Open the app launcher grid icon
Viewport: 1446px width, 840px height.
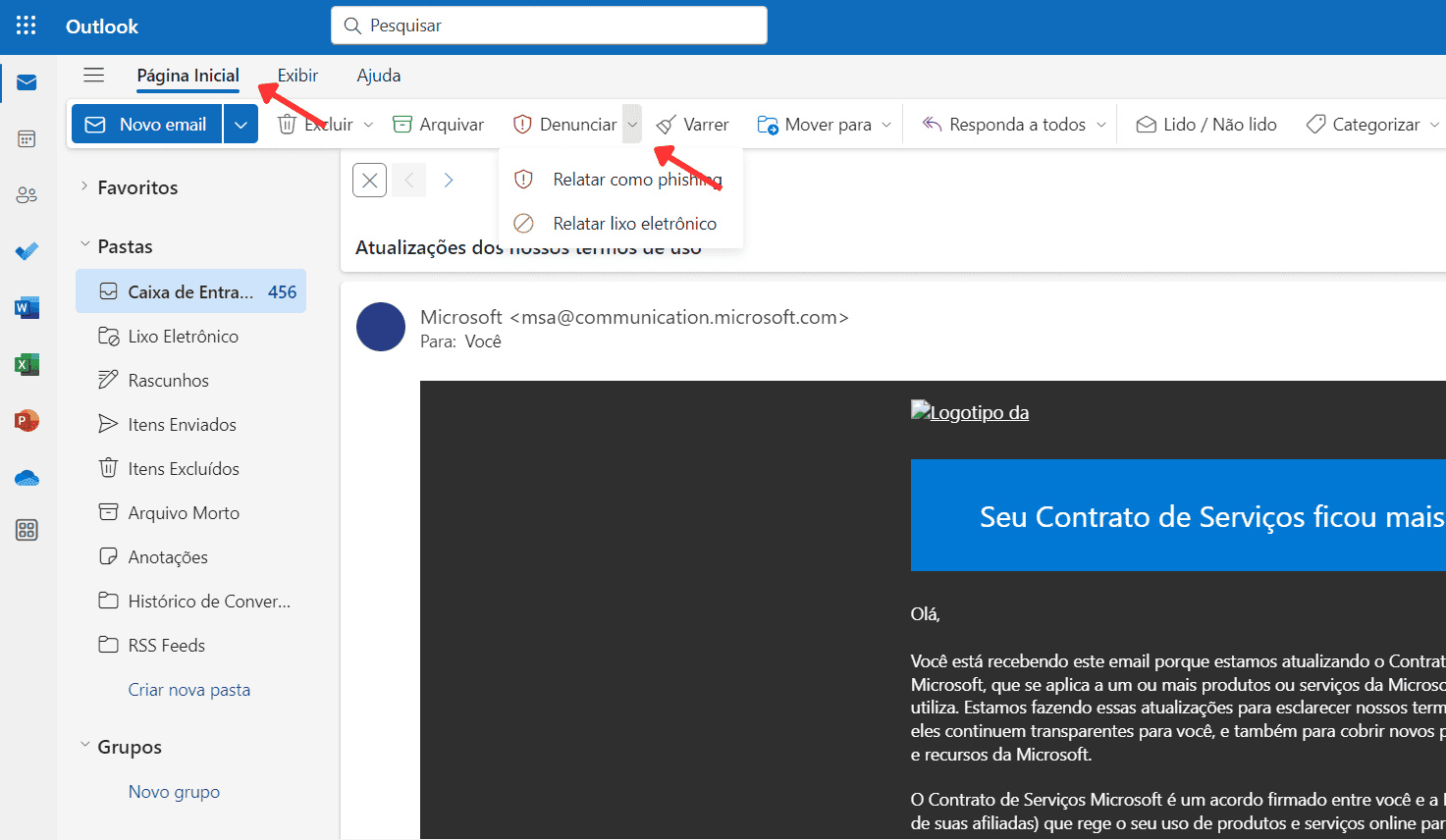tap(27, 26)
